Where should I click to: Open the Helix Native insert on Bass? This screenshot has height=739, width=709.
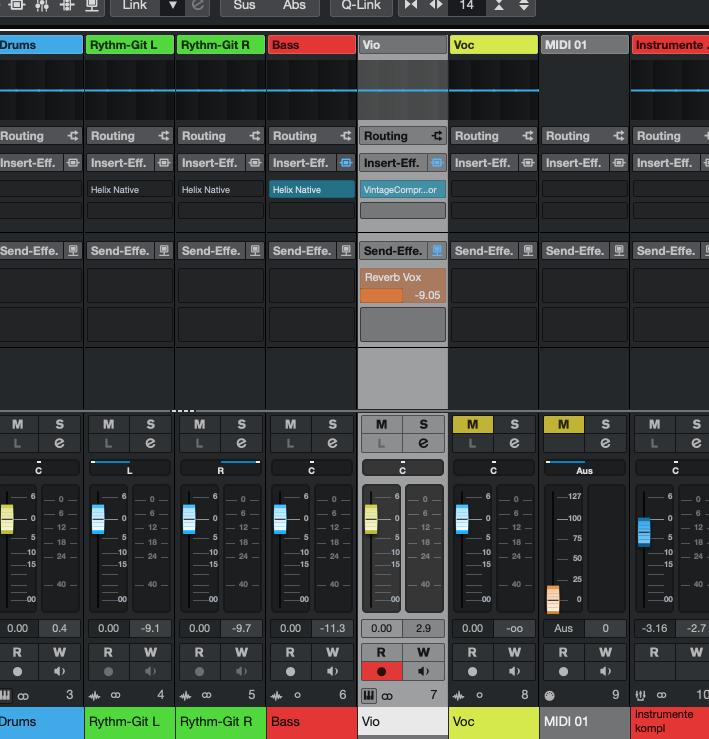[x=311, y=189]
